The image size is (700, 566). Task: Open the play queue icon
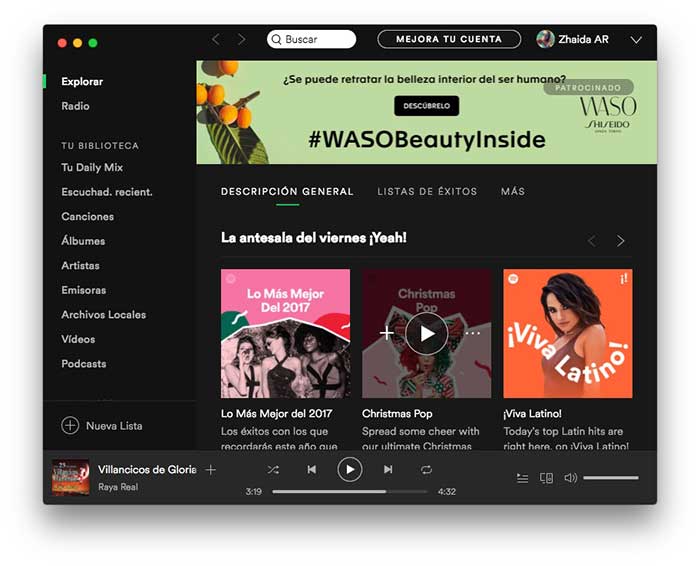[522, 478]
